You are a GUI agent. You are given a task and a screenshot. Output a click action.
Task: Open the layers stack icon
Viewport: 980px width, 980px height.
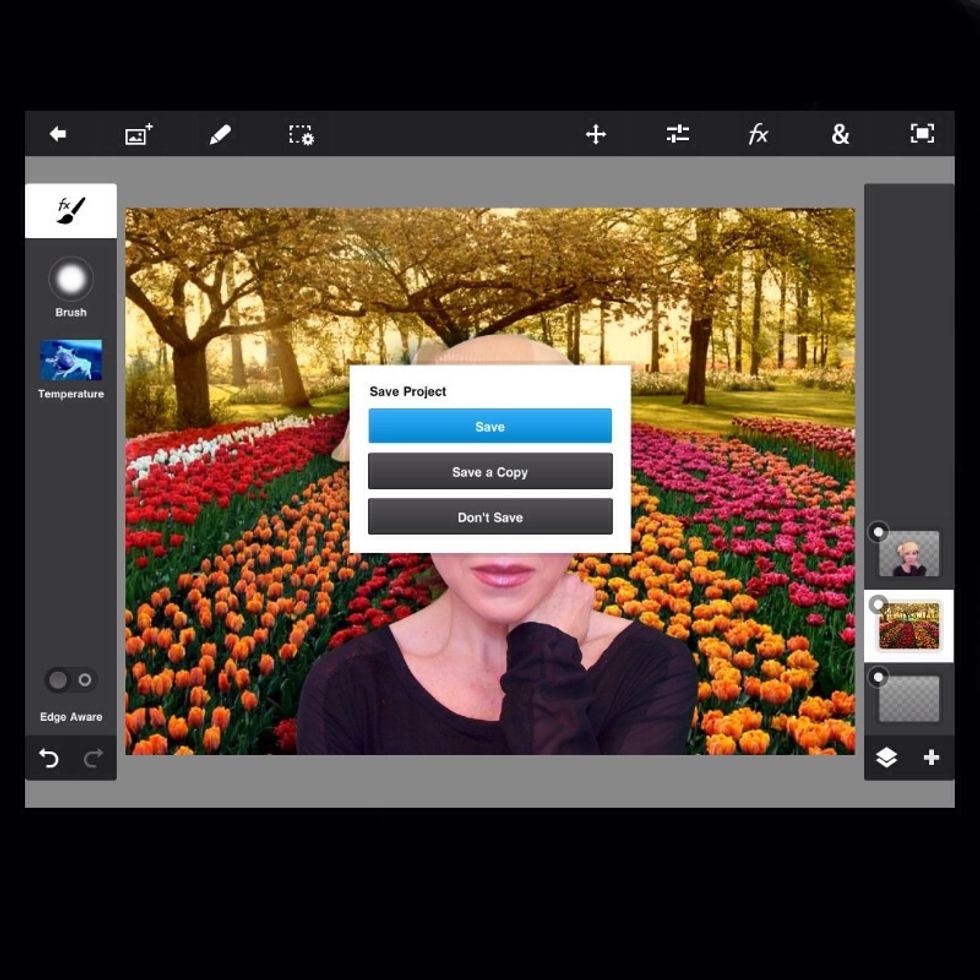(x=886, y=758)
